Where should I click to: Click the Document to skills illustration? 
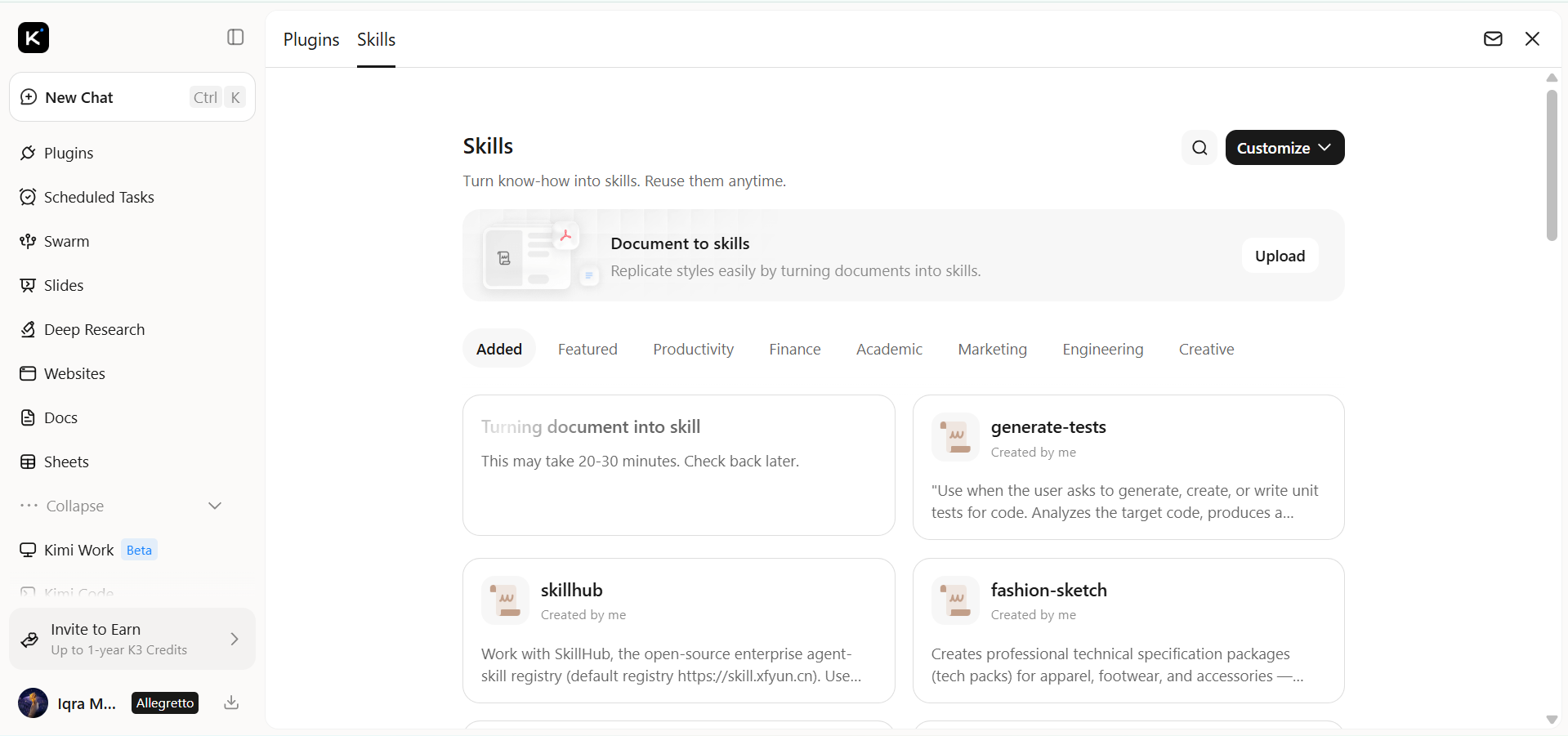pyautogui.click(x=539, y=256)
